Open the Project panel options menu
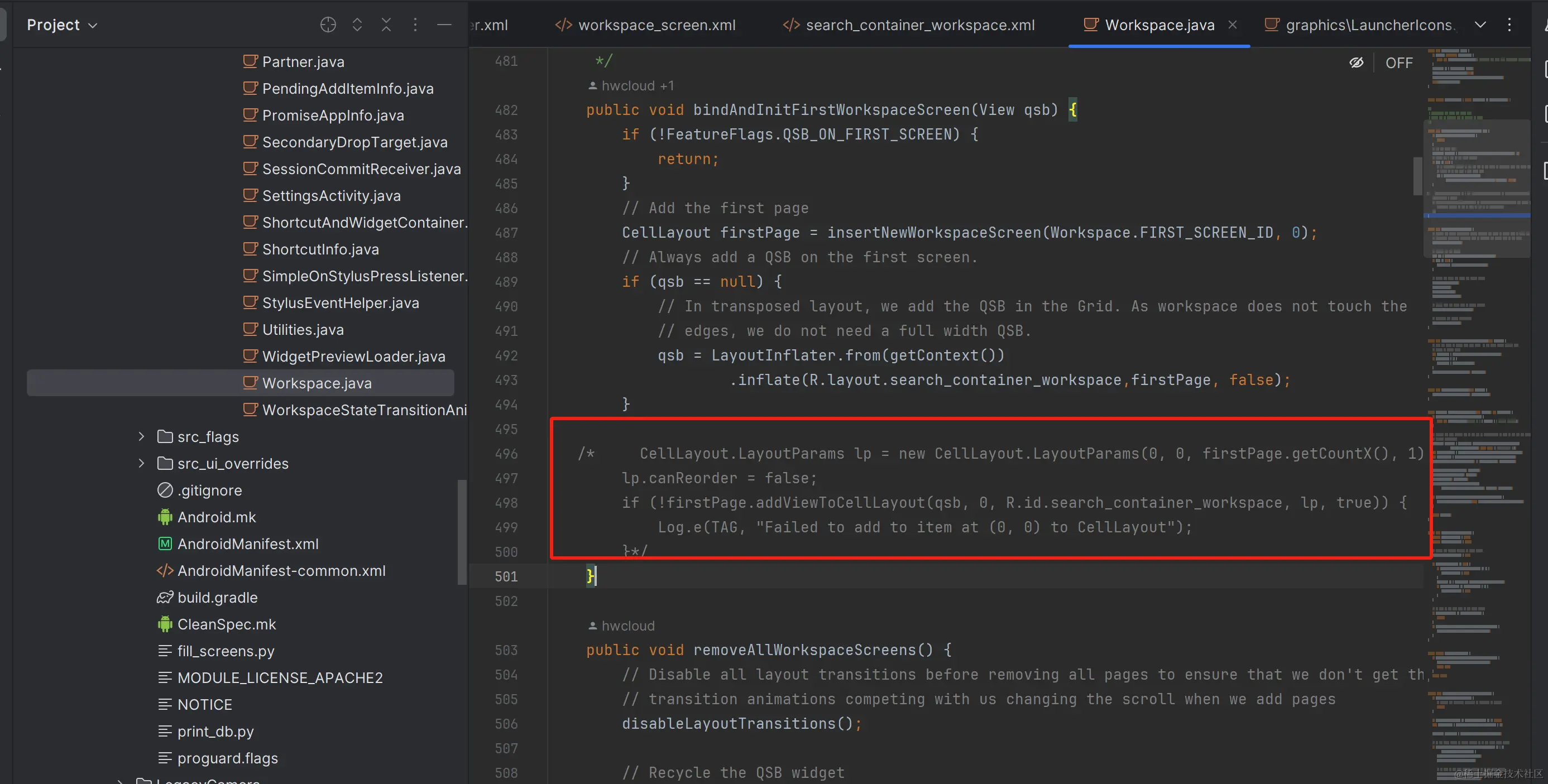Viewport: 1548px width, 784px height. pos(415,25)
